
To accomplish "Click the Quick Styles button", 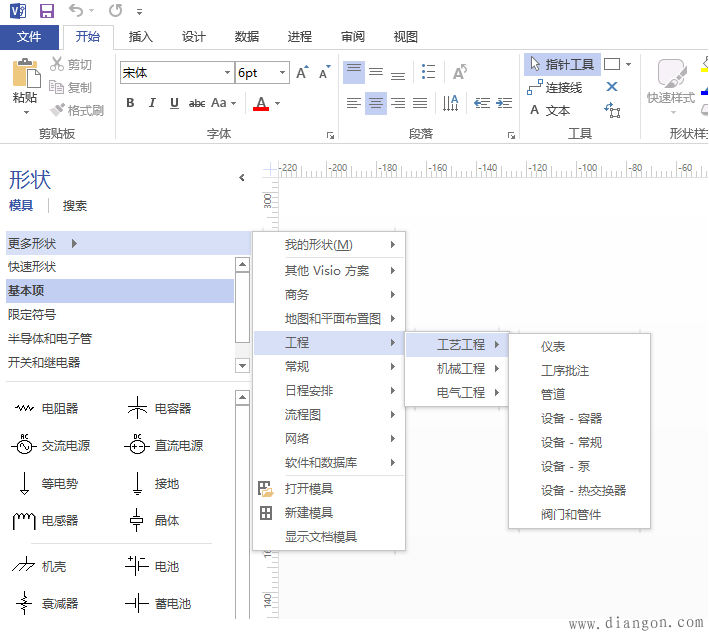I will [x=671, y=85].
